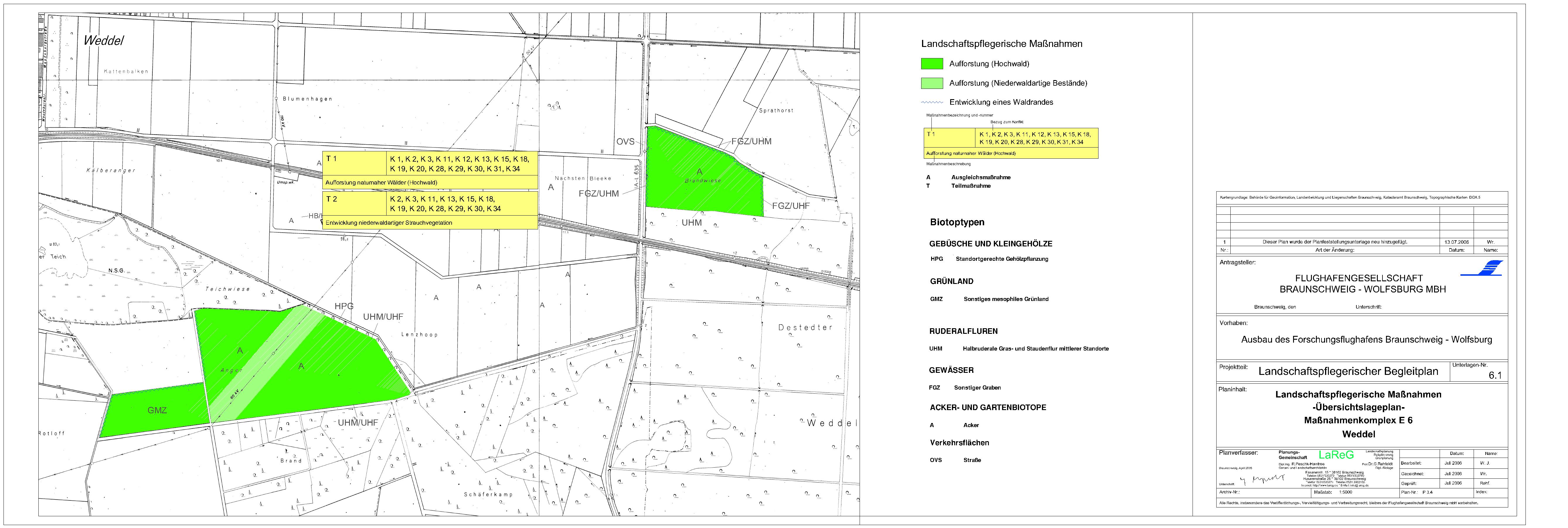Click the 'Blumenhagen' map label

307,99
